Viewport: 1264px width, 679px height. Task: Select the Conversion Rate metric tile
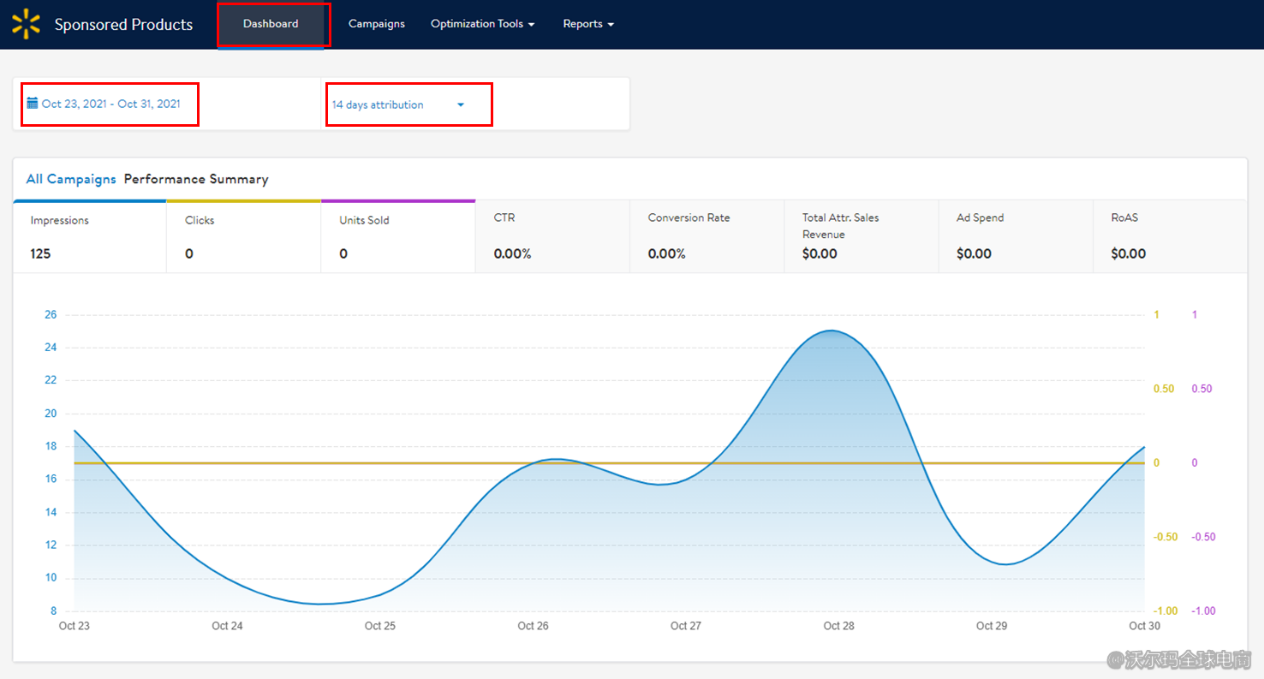tap(706, 237)
